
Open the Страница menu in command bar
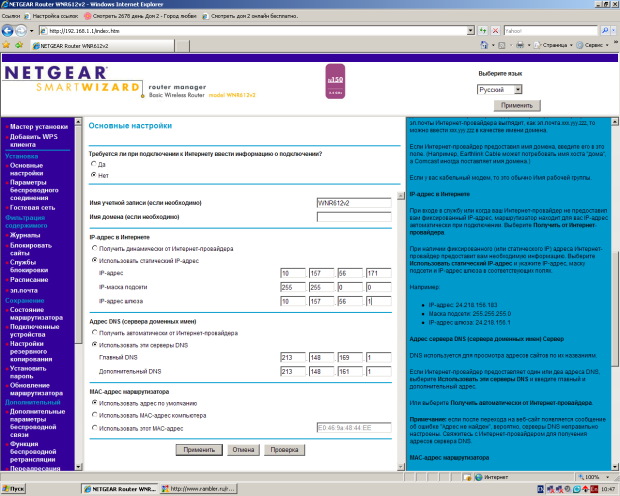[x=554, y=45]
